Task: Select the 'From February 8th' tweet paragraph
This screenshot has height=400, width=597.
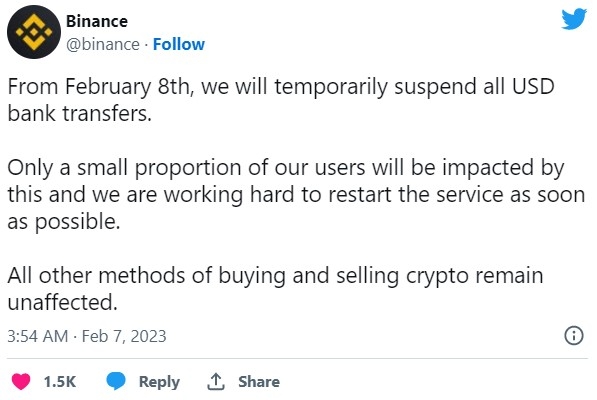Action: pos(281,100)
